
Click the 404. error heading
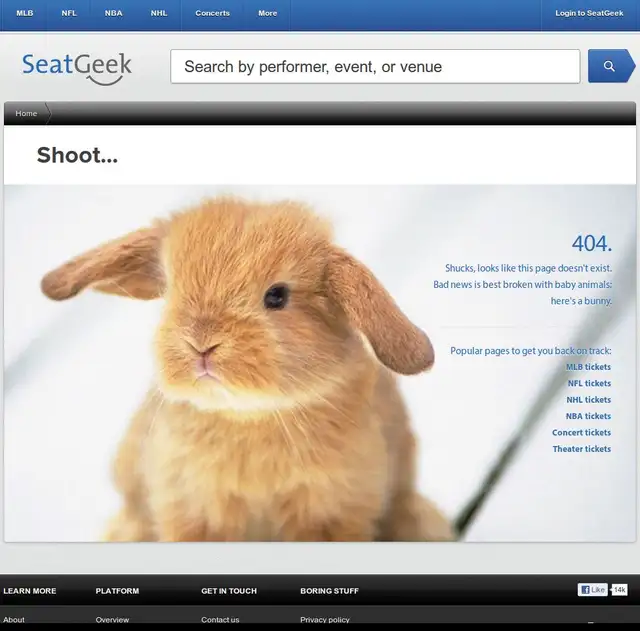(591, 244)
